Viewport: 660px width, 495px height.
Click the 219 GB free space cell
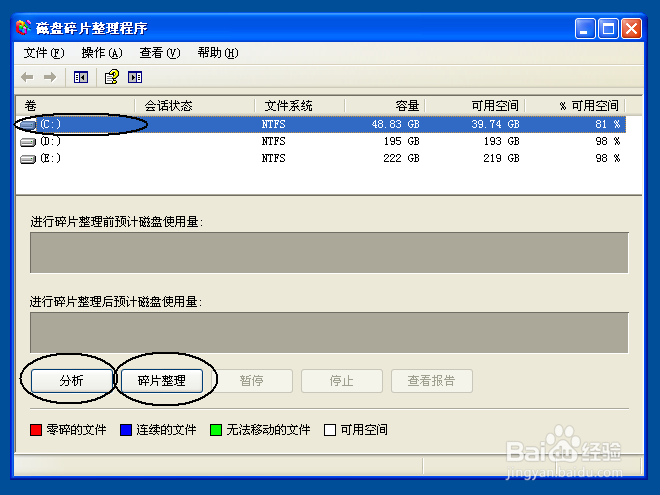pyautogui.click(x=501, y=158)
